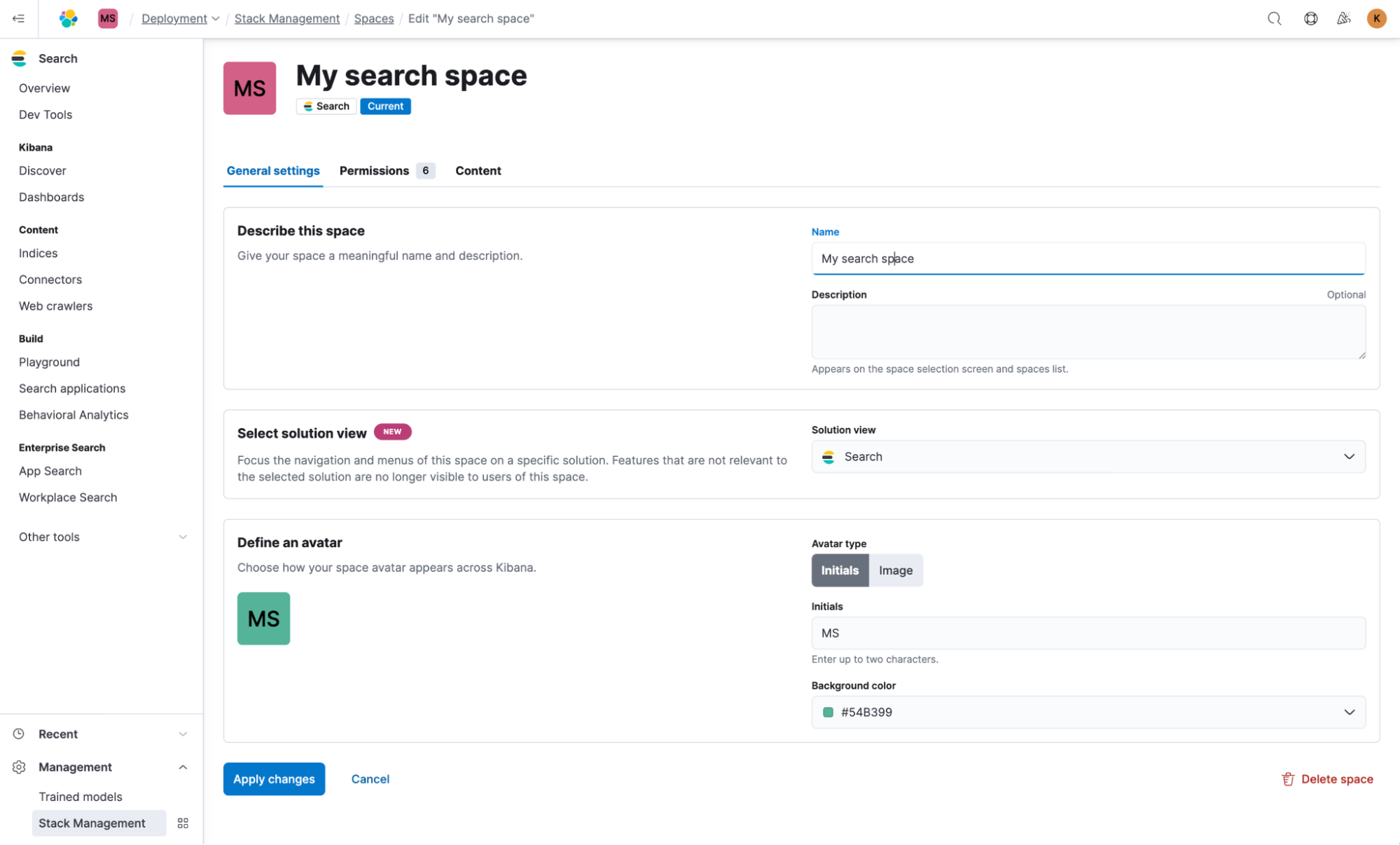The width and height of the screenshot is (1400, 845).
Task: Open App Search under Enterprise Search
Action: click(50, 472)
